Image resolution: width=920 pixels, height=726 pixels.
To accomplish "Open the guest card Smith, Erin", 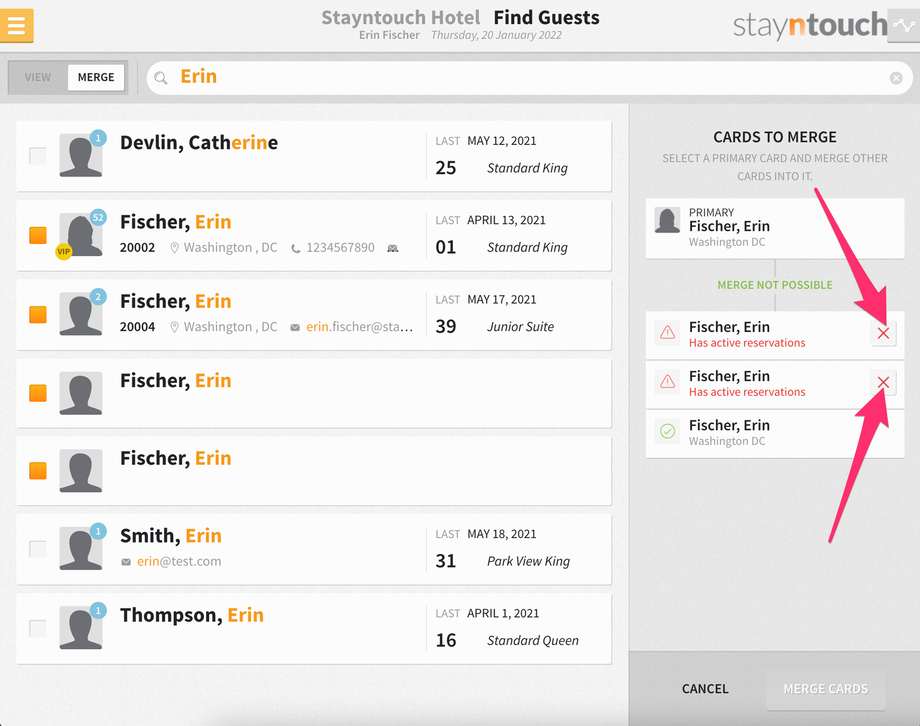I will pyautogui.click(x=314, y=549).
